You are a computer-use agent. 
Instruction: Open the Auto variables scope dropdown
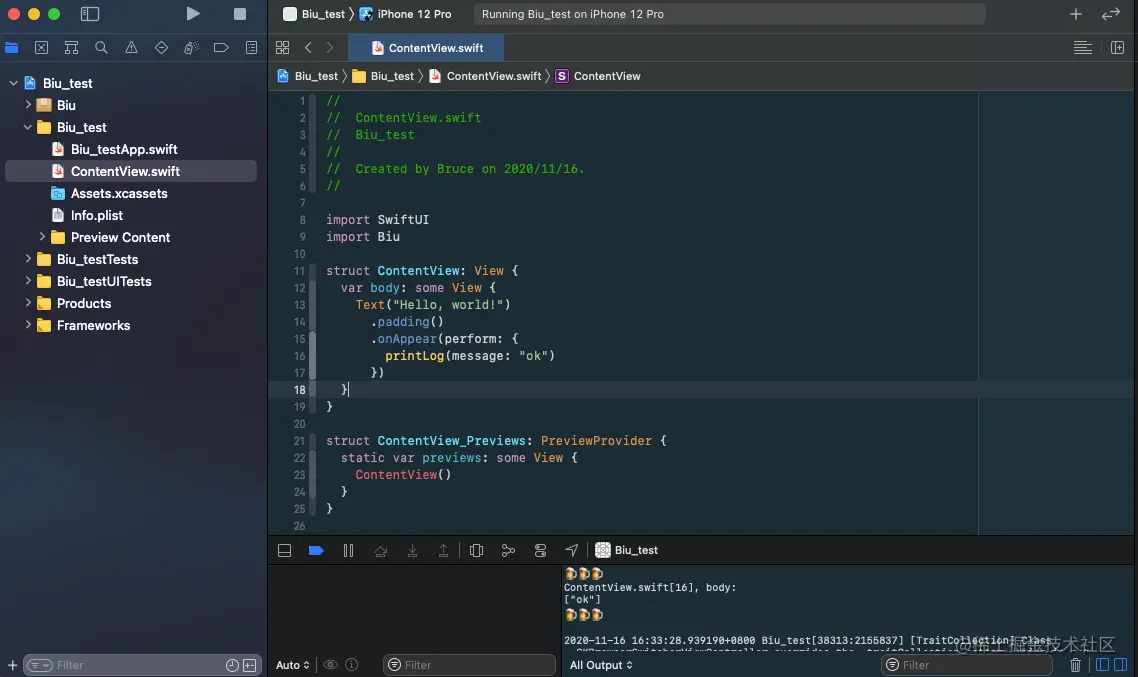click(x=292, y=665)
